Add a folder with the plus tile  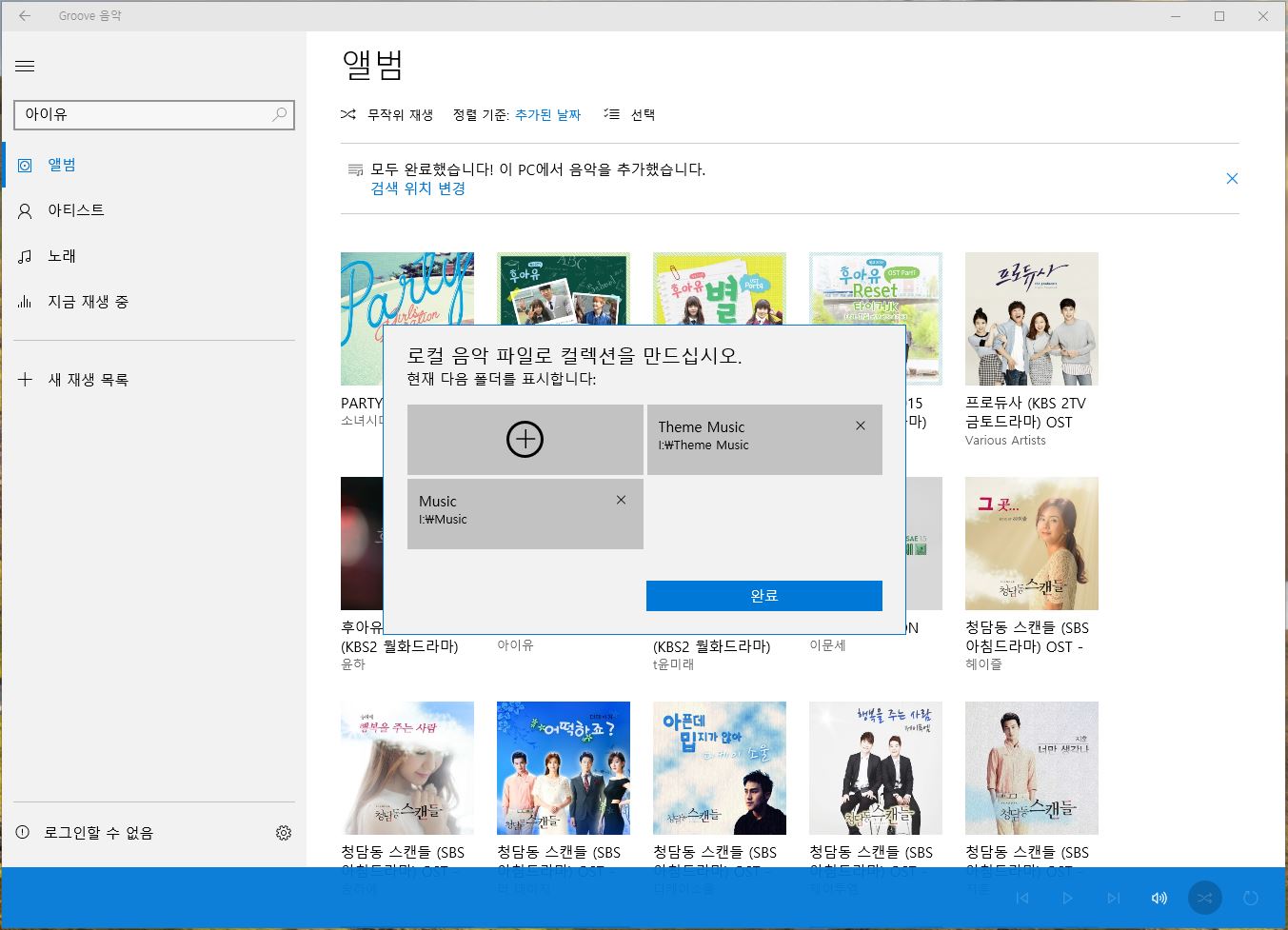525,440
